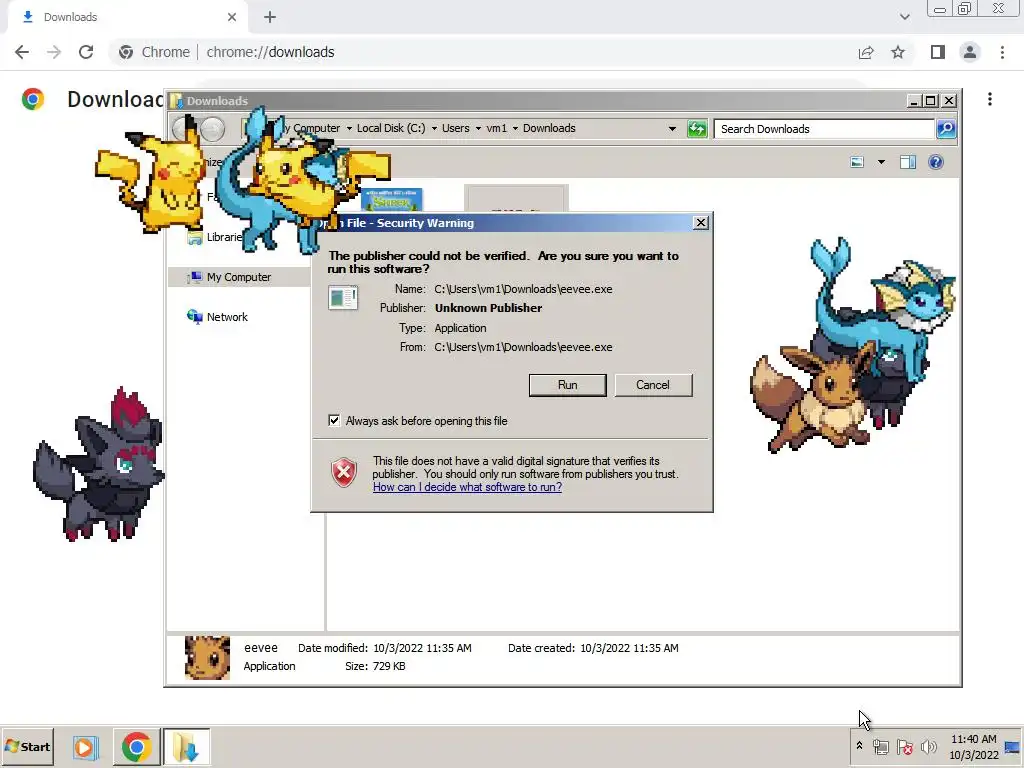Viewport: 1024px width, 768px height.
Task: Click the Shrek file thumbnail in Downloads
Action: [392, 200]
